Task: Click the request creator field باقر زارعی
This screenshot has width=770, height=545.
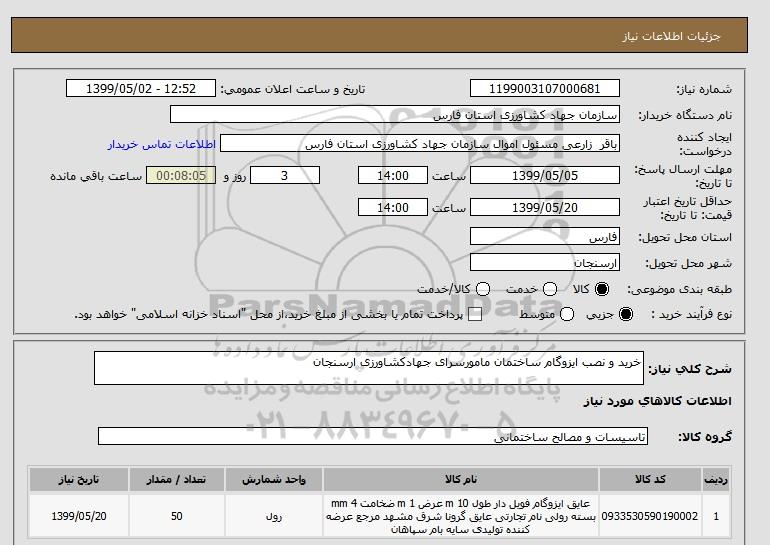Action: click(x=420, y=144)
